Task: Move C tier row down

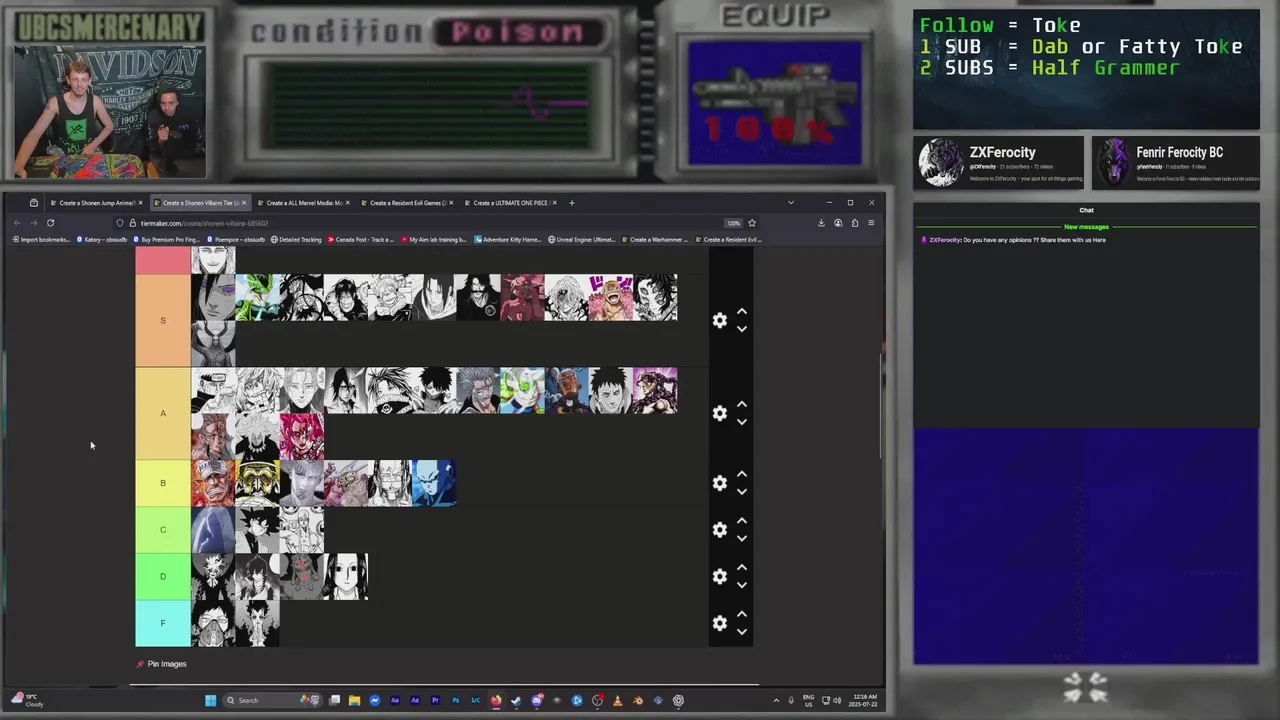Action: 742,538
